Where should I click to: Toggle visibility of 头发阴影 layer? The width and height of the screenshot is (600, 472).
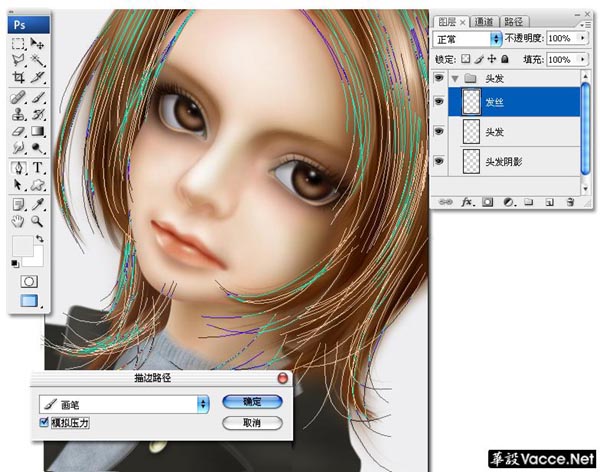[x=439, y=161]
